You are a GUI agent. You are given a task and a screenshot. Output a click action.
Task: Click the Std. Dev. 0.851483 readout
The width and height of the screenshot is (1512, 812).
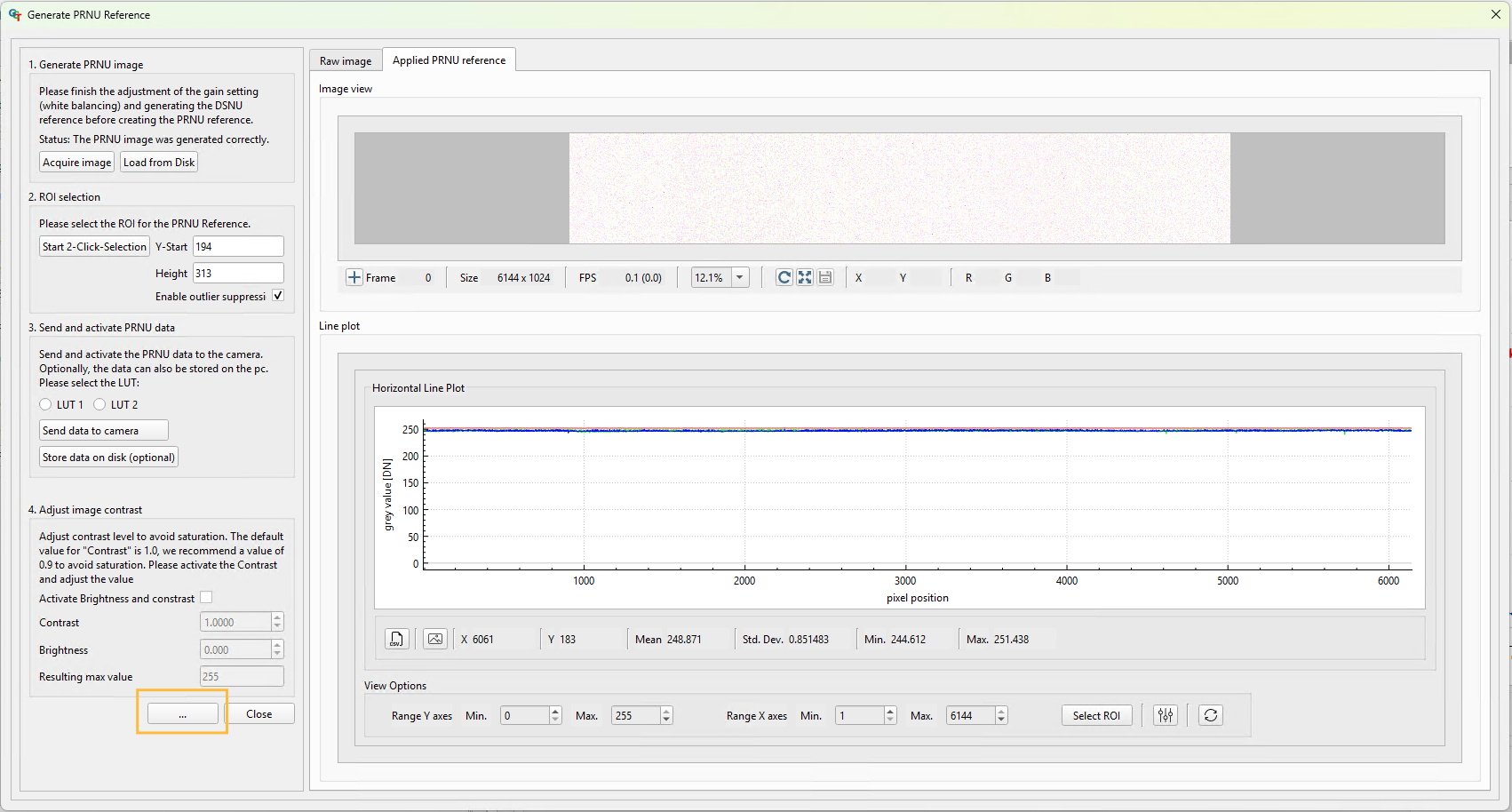[785, 639]
